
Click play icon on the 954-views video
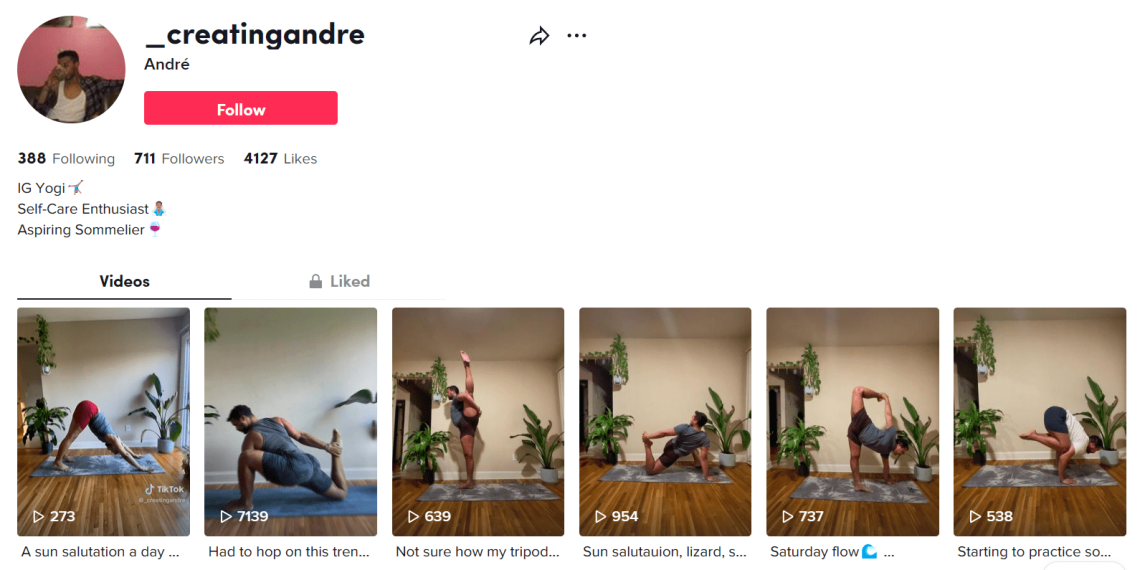click(601, 516)
